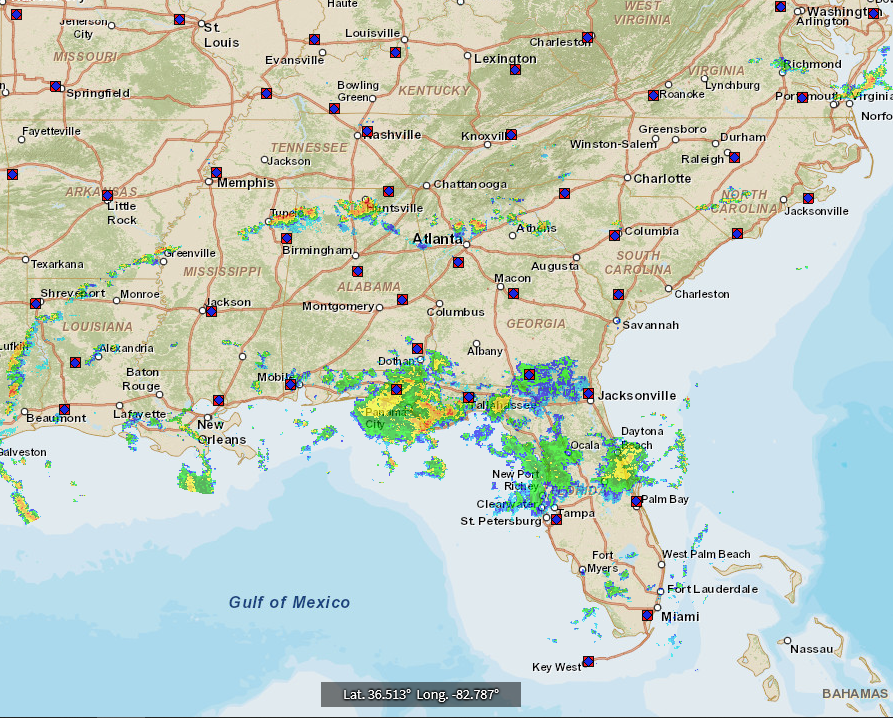This screenshot has width=893, height=718.
Task: Select the radar marker above New Orleans
Action: [x=218, y=400]
